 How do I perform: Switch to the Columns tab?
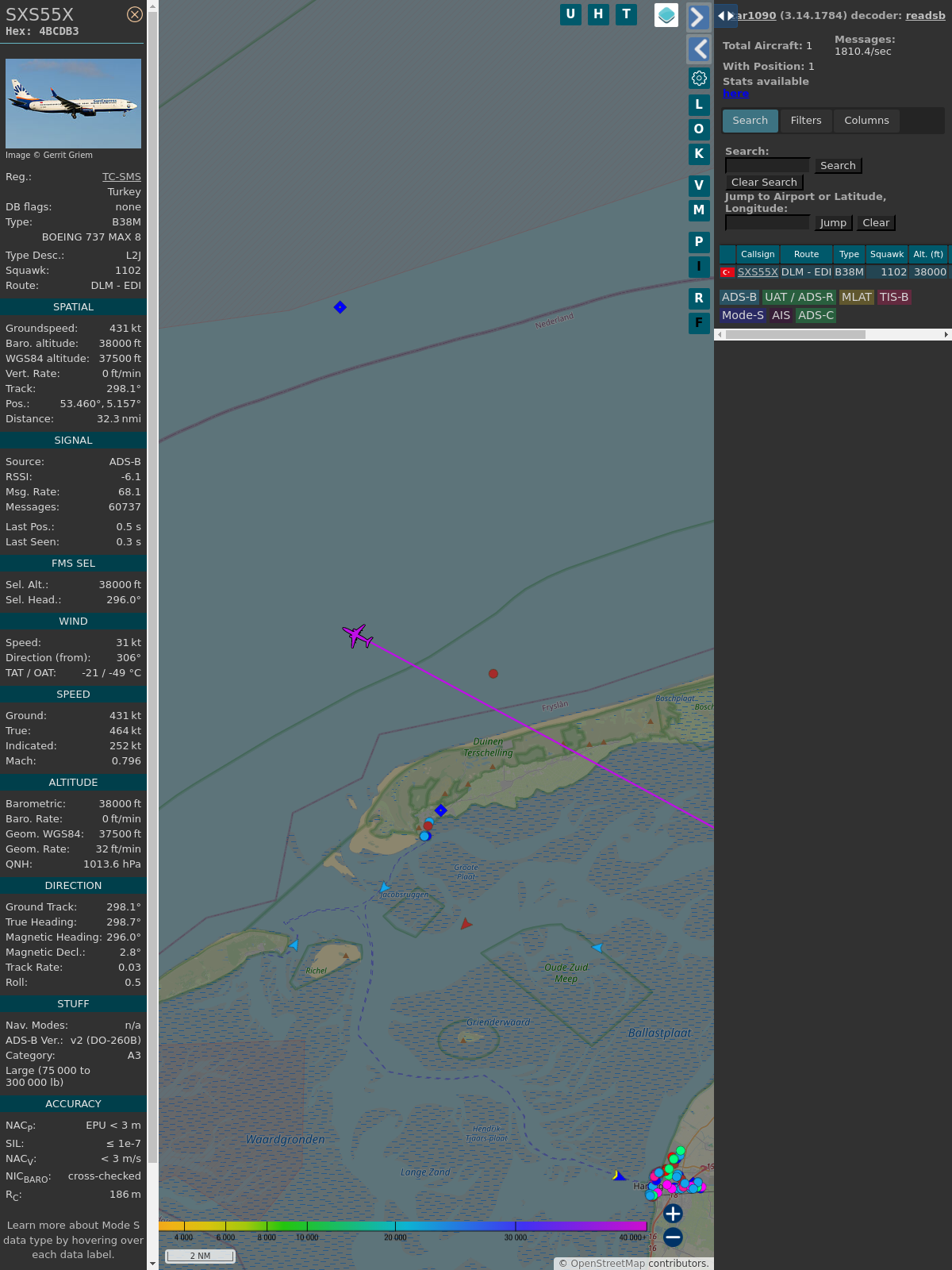click(866, 121)
